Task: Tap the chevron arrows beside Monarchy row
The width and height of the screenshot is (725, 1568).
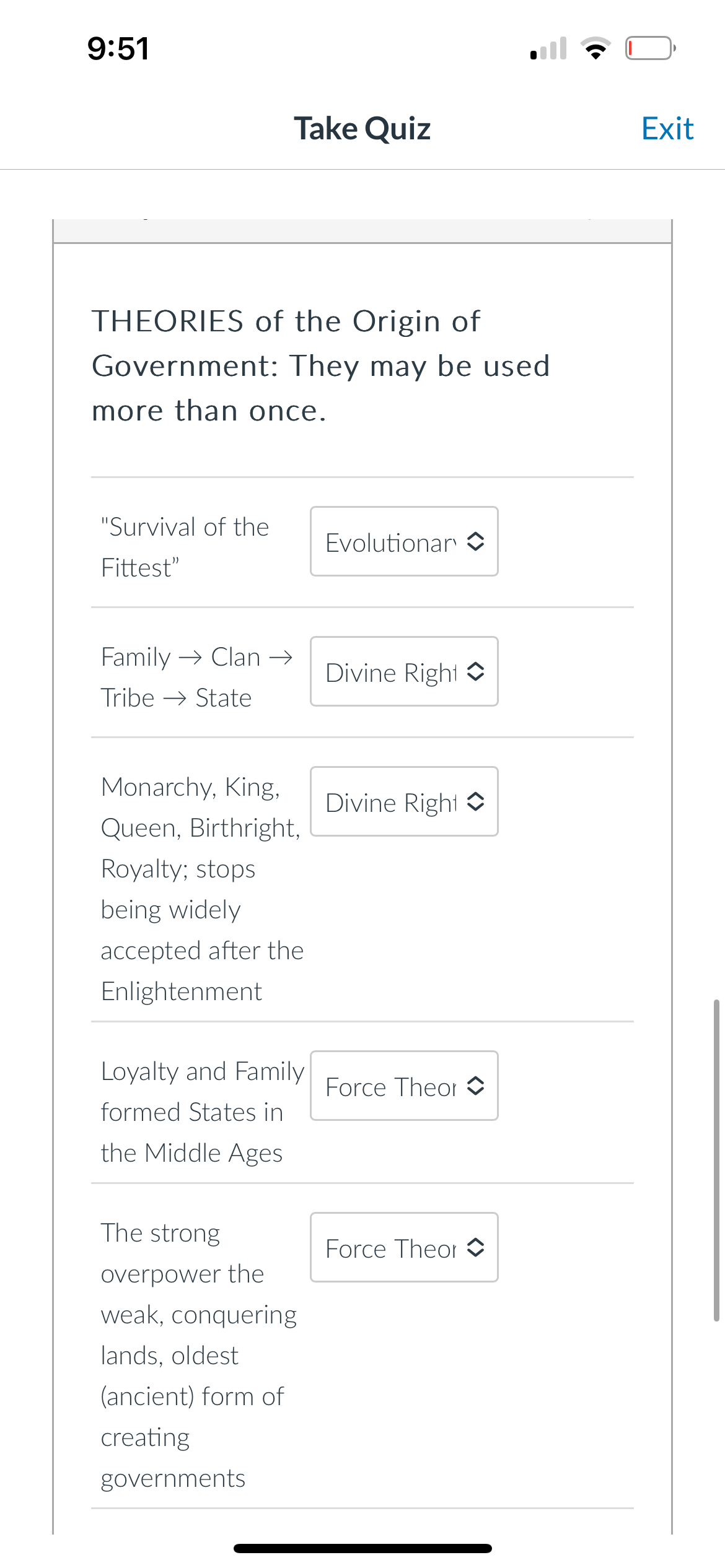Action: pos(475,801)
